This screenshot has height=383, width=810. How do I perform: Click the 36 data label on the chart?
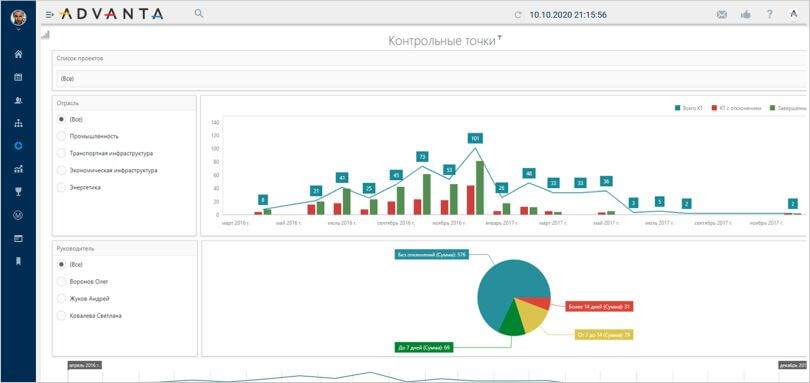[606, 181]
